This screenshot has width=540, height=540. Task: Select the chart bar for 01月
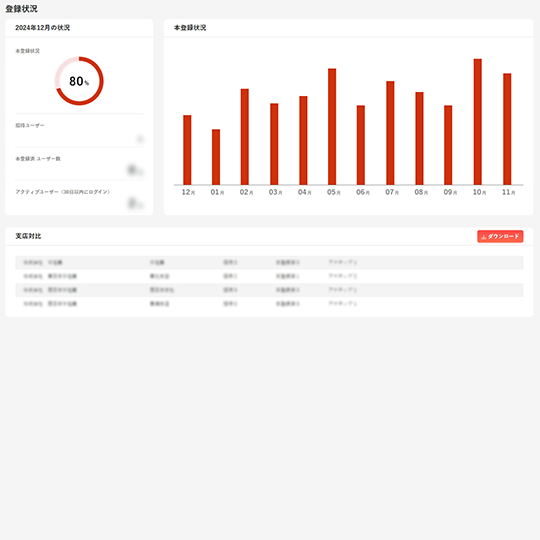point(216,157)
